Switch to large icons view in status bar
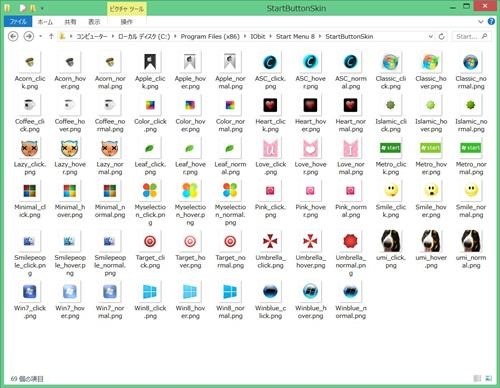Image resolution: width=500 pixels, height=388 pixels. [x=489, y=378]
